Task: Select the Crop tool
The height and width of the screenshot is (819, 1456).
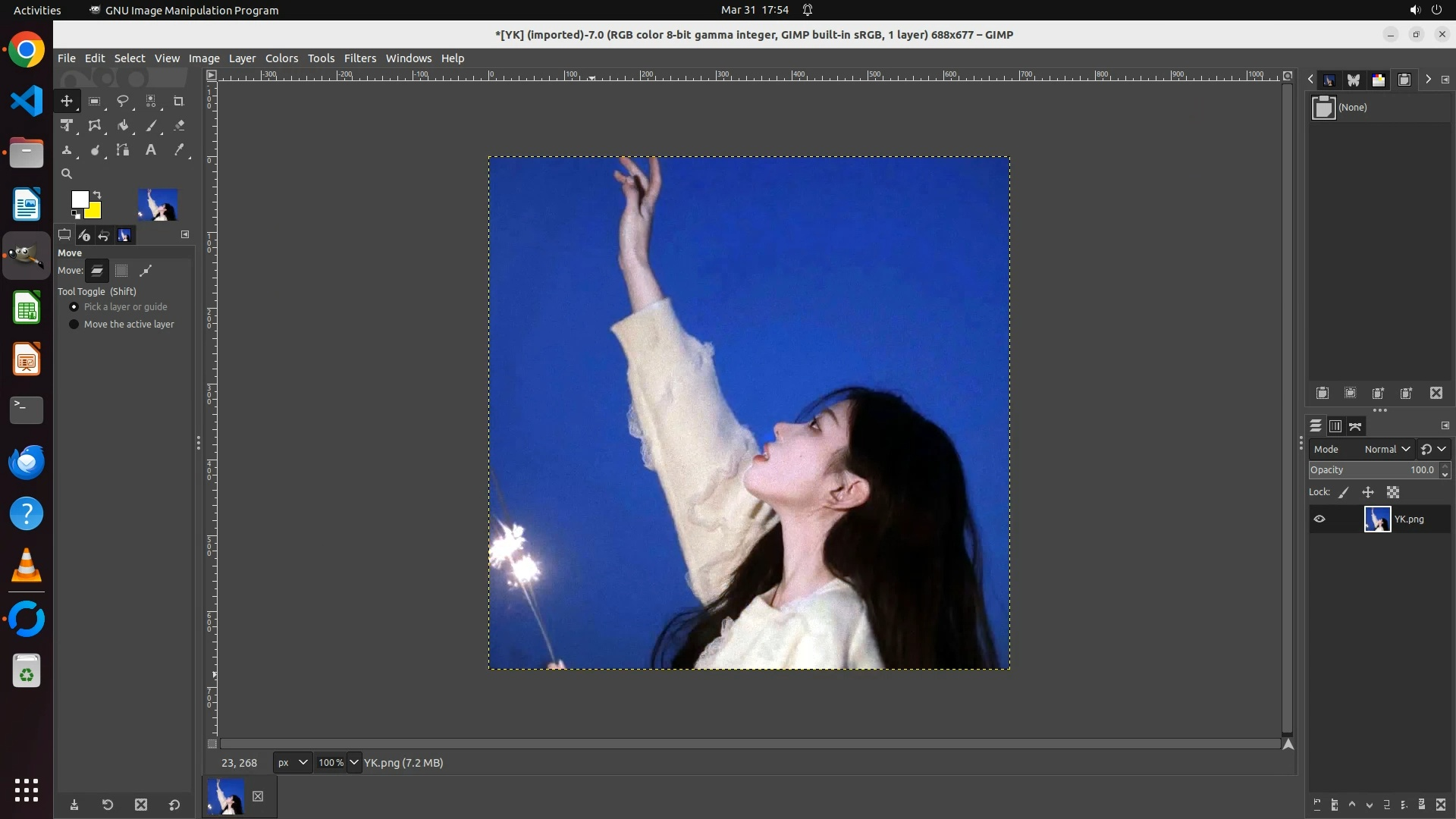Action: [179, 101]
